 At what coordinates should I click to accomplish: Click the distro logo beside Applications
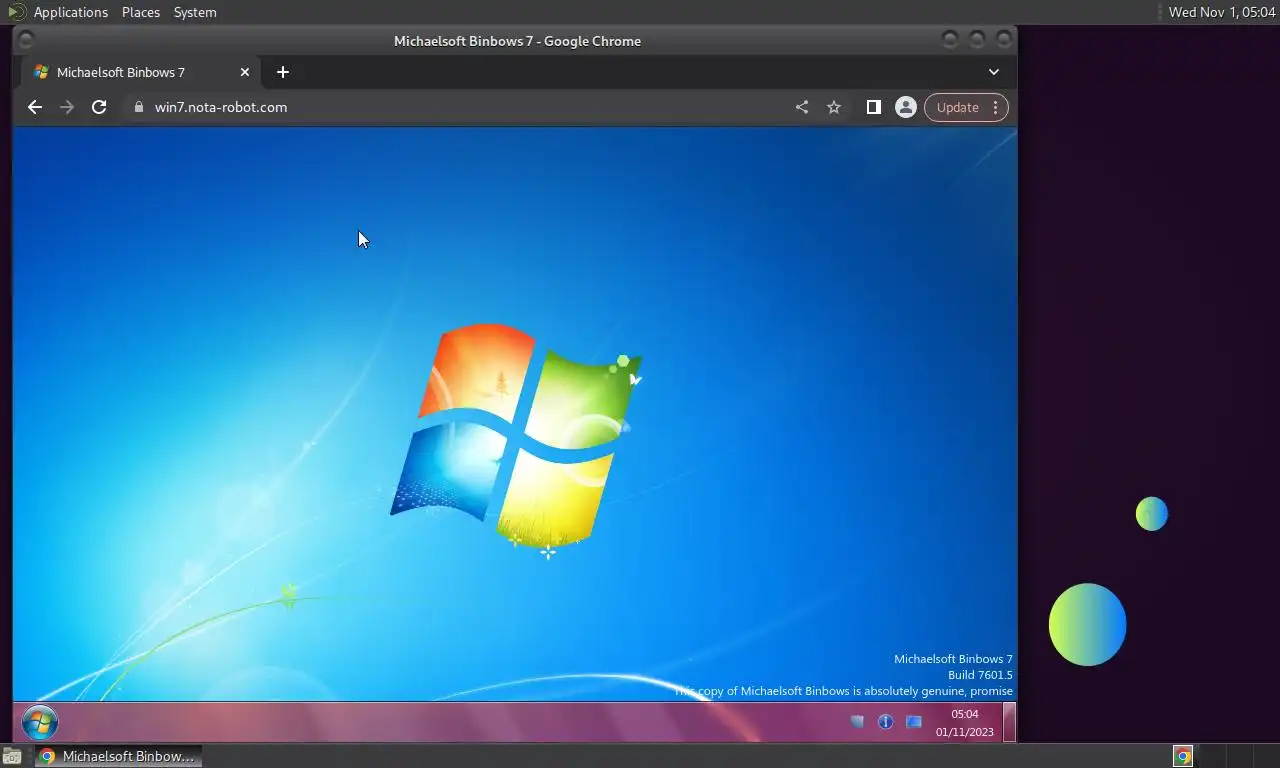(16, 12)
